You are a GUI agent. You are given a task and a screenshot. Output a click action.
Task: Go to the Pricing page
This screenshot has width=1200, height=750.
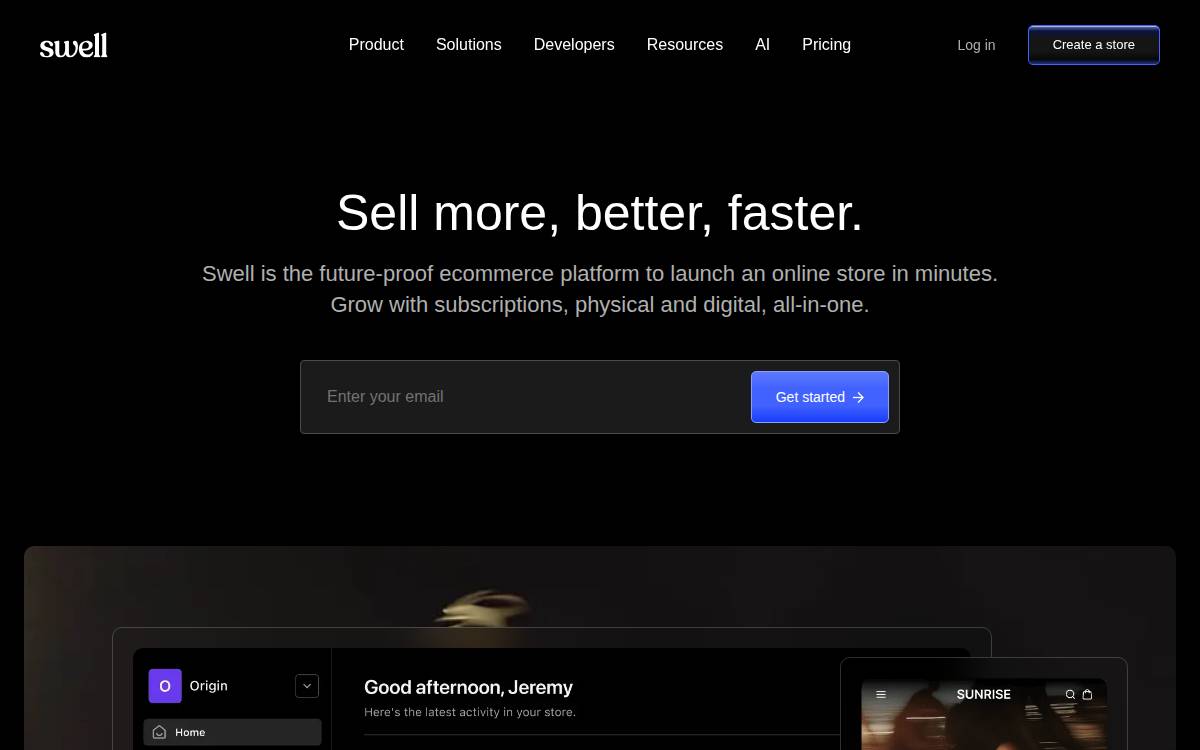click(826, 45)
